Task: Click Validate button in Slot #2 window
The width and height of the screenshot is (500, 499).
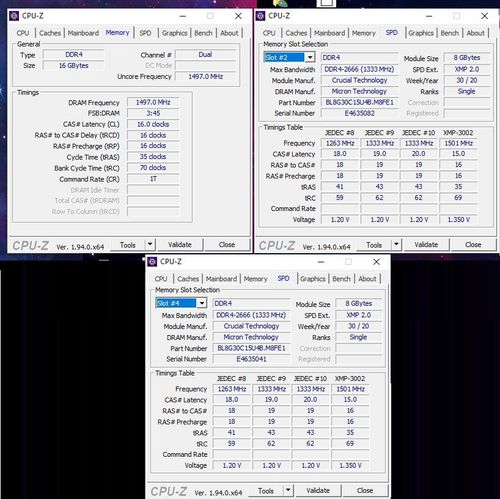Action: click(426, 245)
